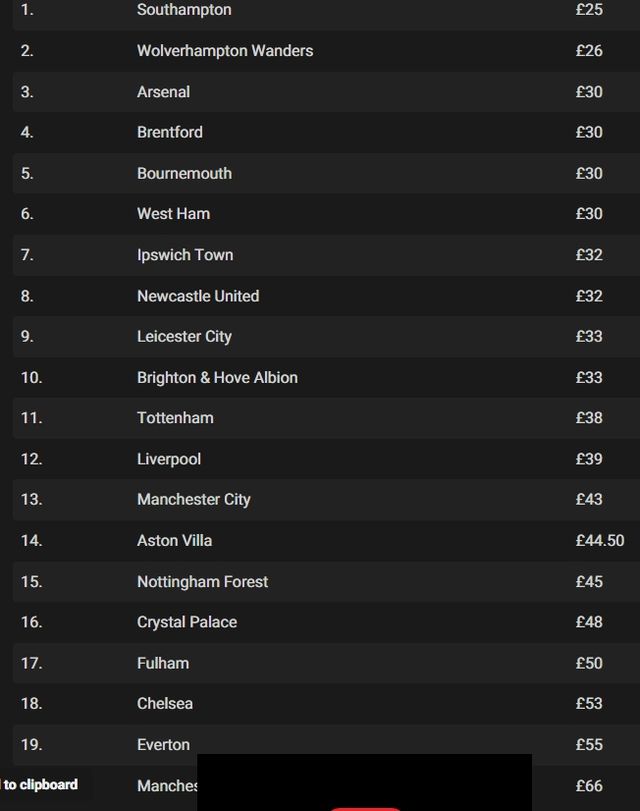Select the Wolverhampton Wanders row
The width and height of the screenshot is (640, 811).
point(225,51)
